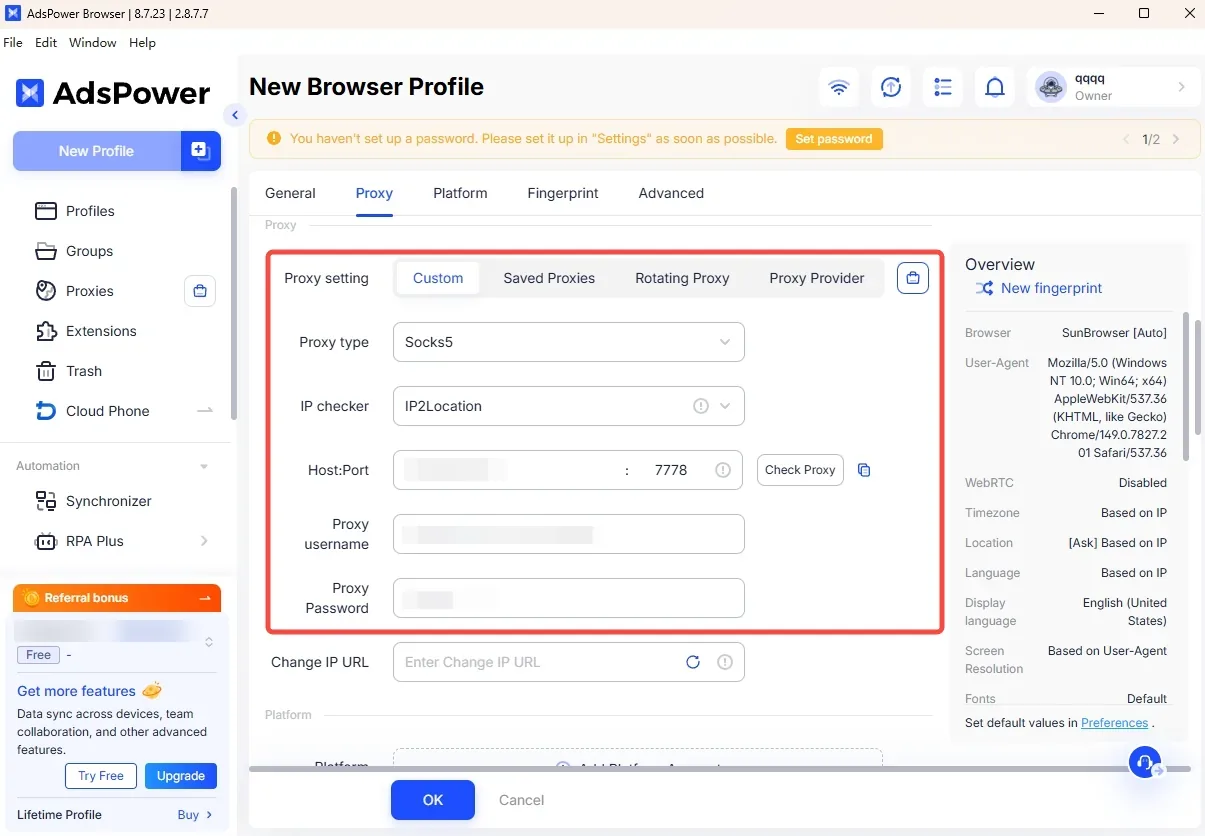Screen dimensions: 1205x836
Task: Click the New fingerprint shuffle icon
Action: [x=984, y=288]
